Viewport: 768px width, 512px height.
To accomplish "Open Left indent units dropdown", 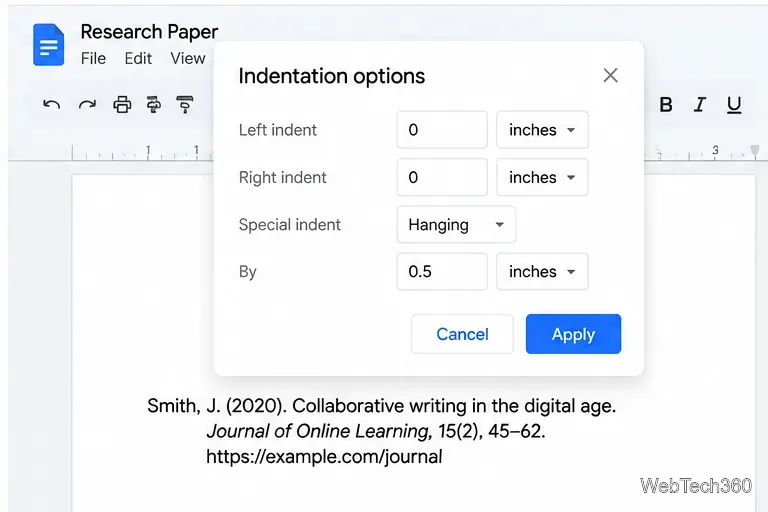I will click(x=542, y=130).
